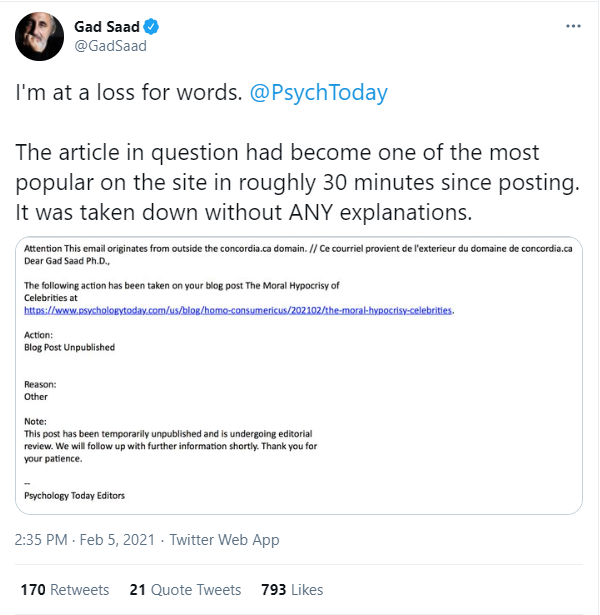This screenshot has height=615, width=600.
Task: Click the external email Attention warning line
Action: (297, 248)
